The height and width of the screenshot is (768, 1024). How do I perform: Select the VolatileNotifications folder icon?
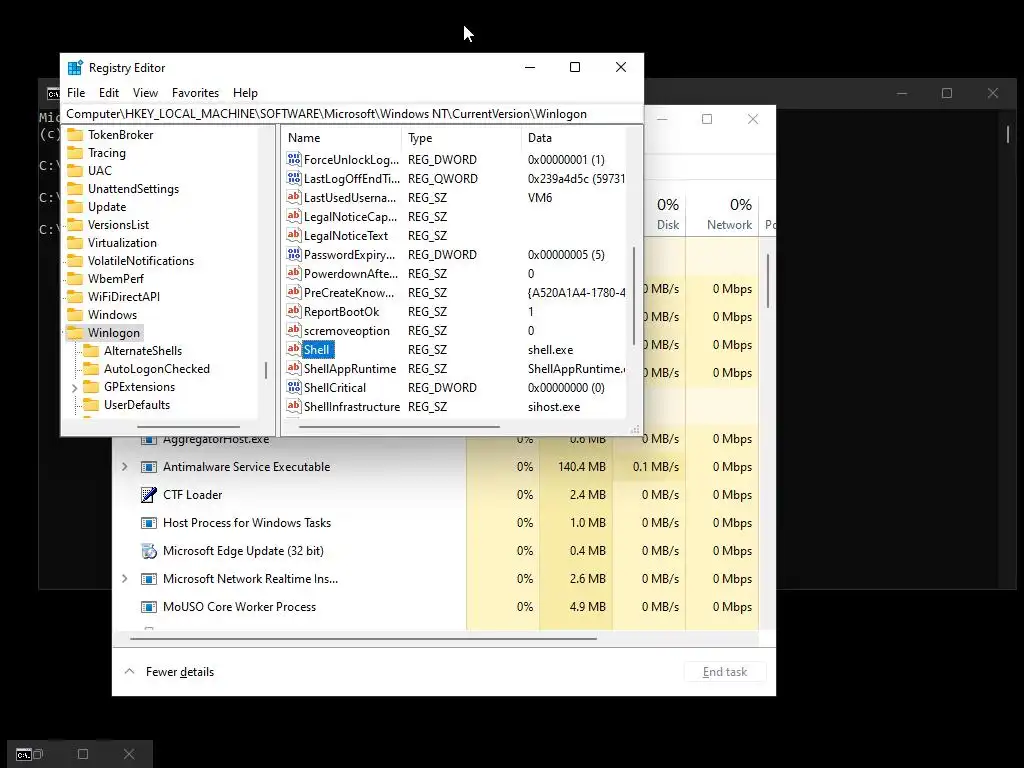point(76,261)
